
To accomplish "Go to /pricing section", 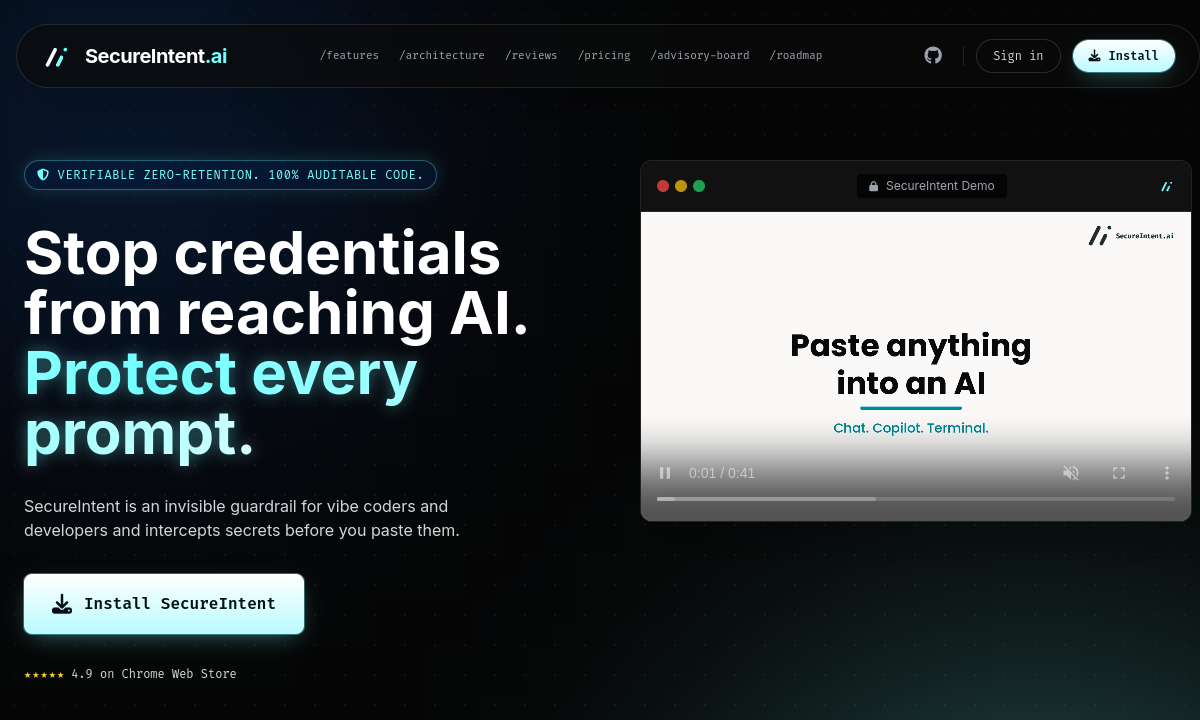I will tap(604, 56).
